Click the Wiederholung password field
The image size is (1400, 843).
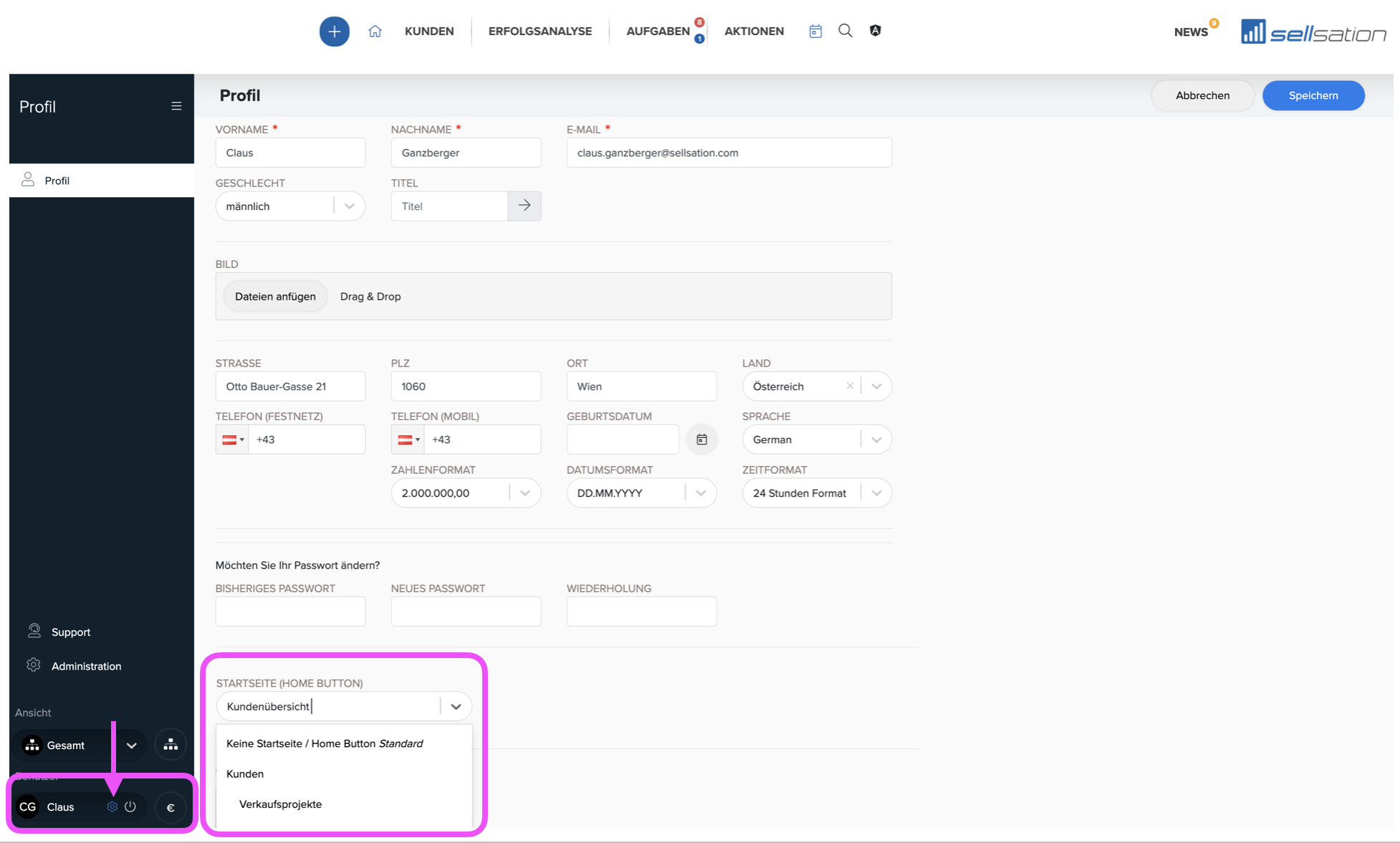[x=641, y=611]
